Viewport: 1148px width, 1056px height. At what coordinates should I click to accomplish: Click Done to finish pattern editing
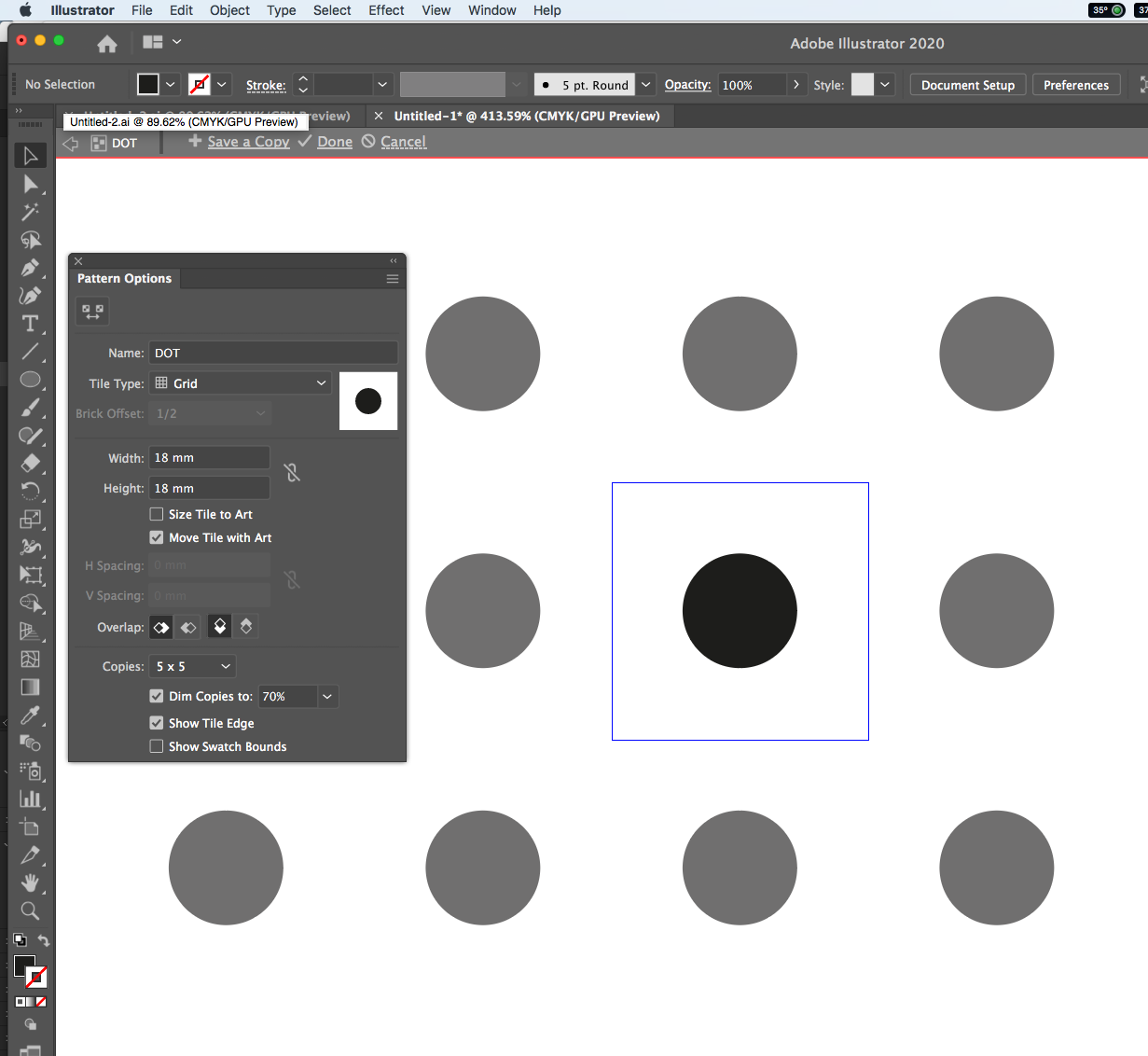334,141
